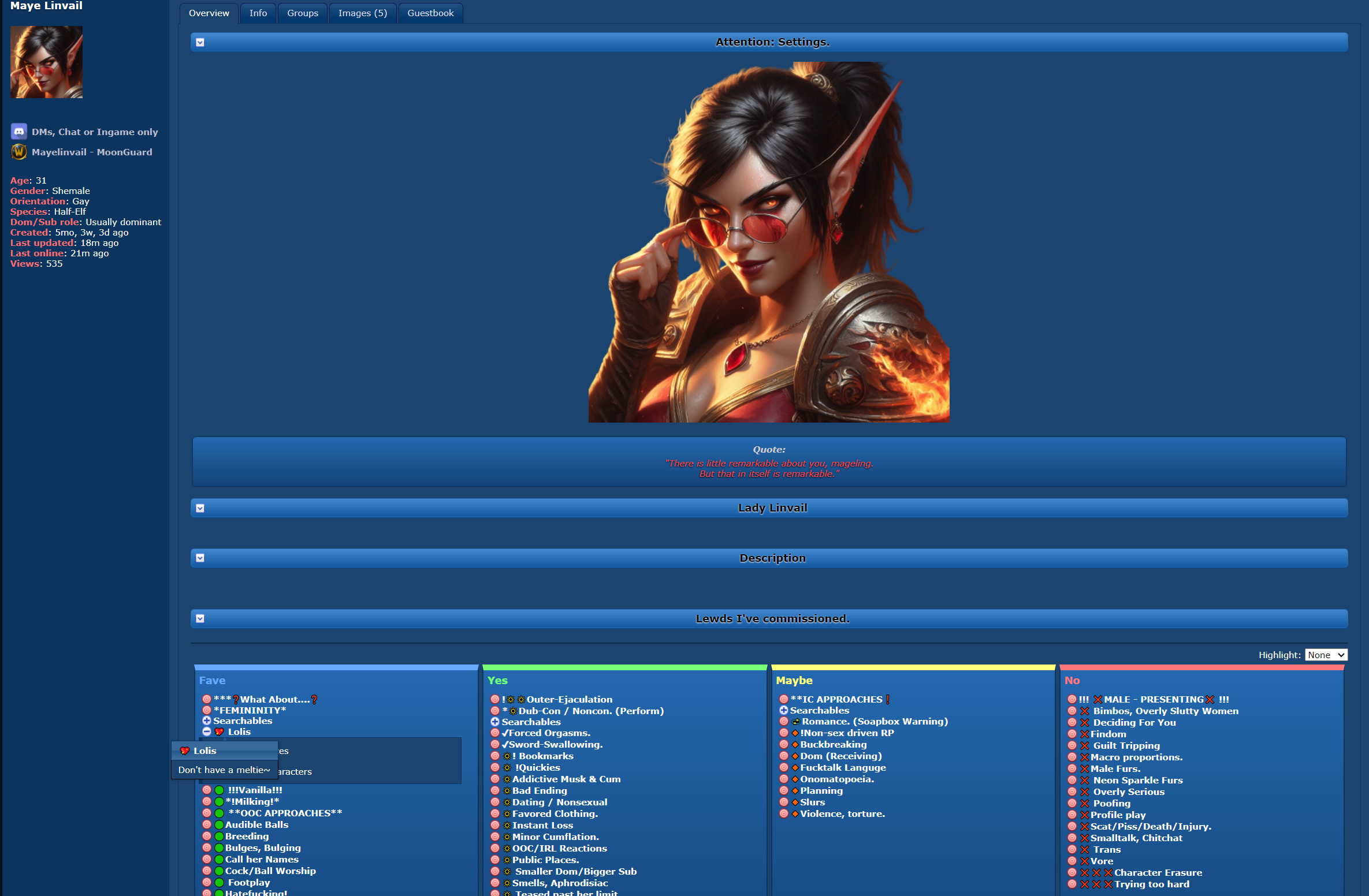
Task: Open the Maye Linvail avatar thumbnail
Action: pos(46,62)
